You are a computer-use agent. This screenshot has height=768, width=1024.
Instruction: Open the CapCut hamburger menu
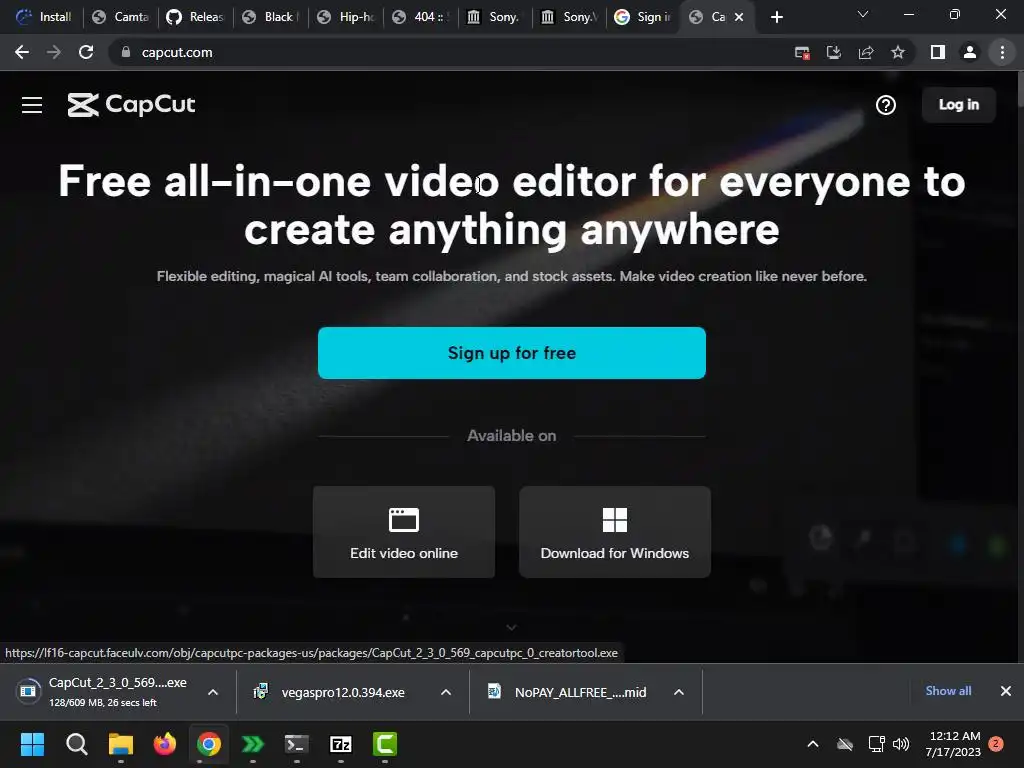pyautogui.click(x=31, y=105)
